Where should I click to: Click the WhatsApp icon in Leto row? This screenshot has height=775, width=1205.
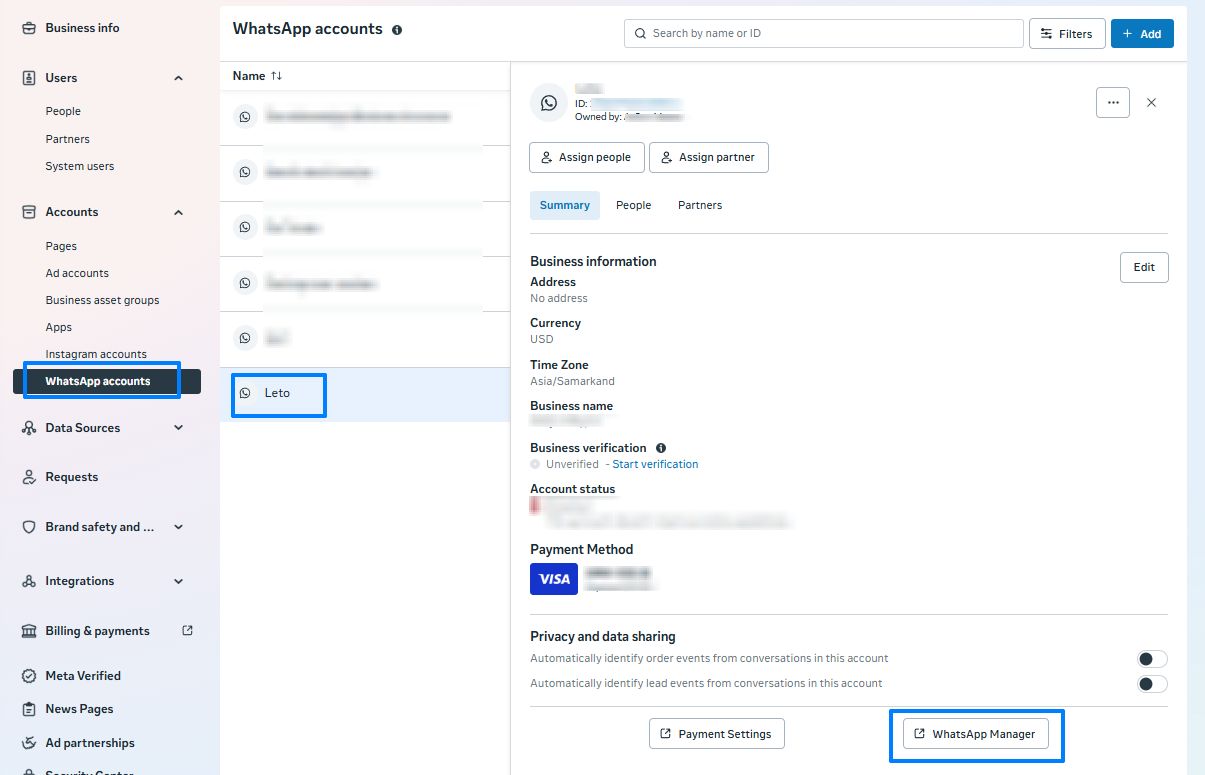245,393
